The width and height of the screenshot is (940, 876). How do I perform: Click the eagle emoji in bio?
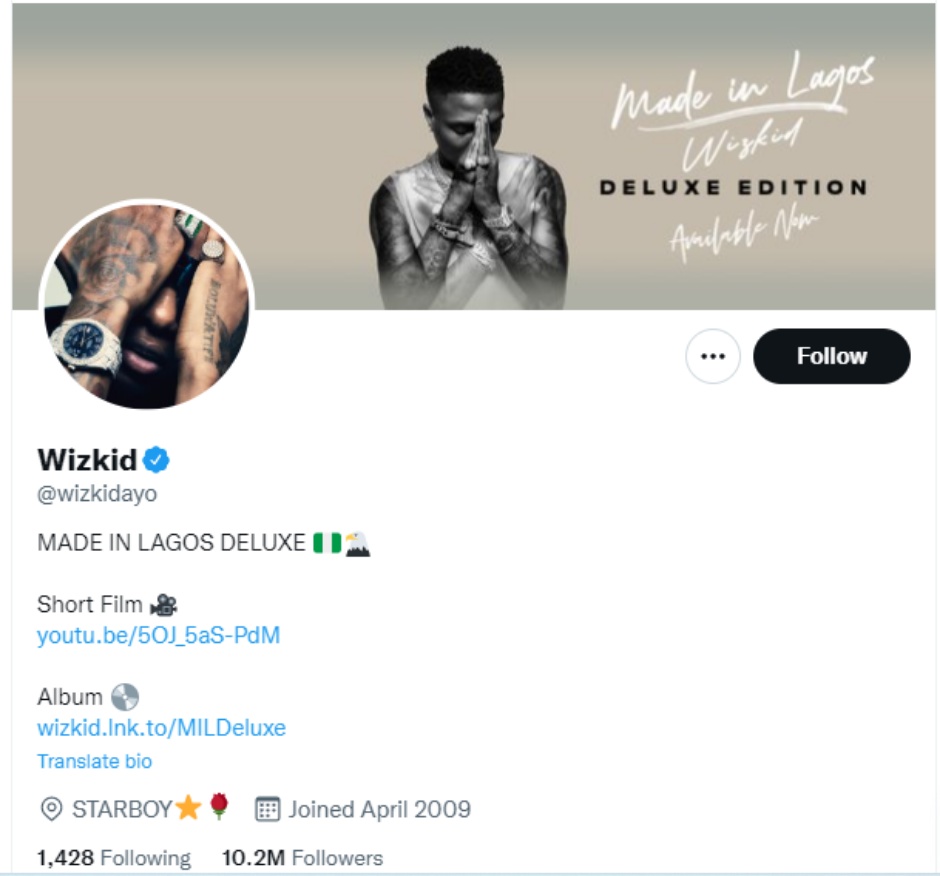357,544
